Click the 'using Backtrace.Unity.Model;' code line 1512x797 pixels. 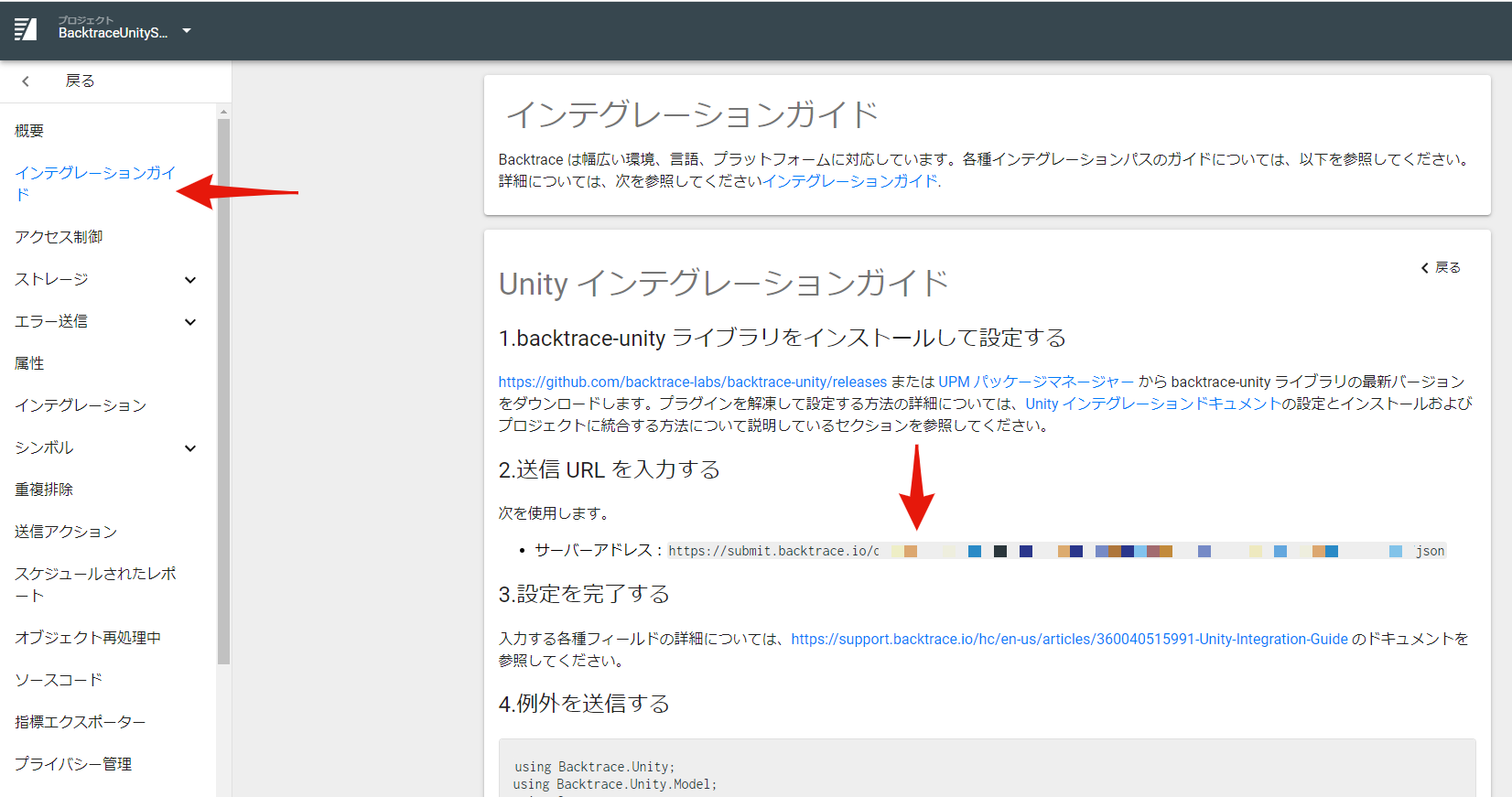(x=615, y=784)
